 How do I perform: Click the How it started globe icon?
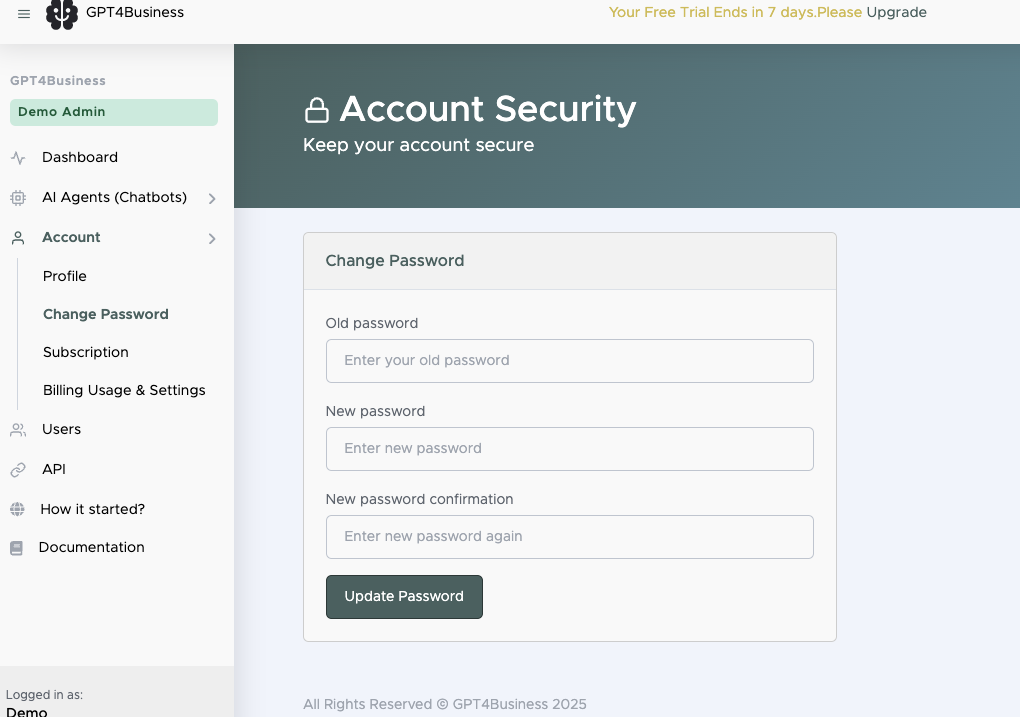coord(17,510)
